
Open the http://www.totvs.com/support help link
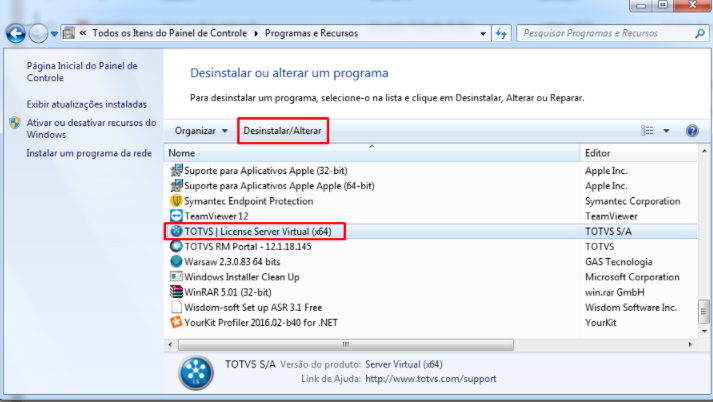431,379
